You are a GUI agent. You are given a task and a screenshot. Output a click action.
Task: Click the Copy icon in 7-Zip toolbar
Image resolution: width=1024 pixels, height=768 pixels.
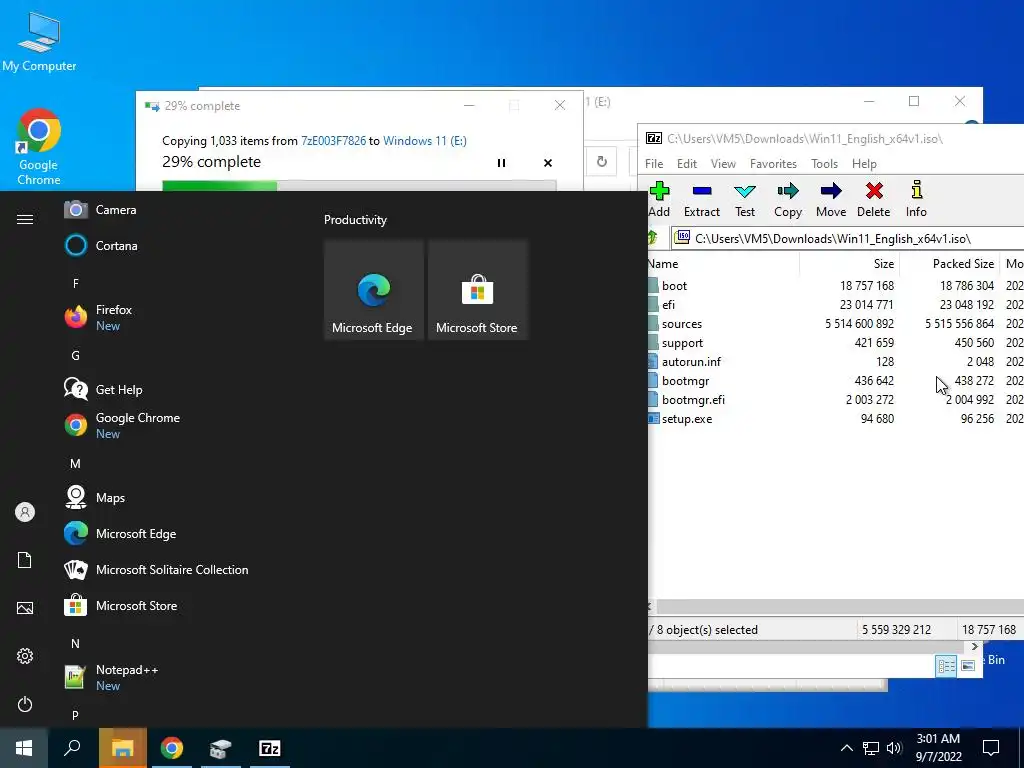point(788,199)
